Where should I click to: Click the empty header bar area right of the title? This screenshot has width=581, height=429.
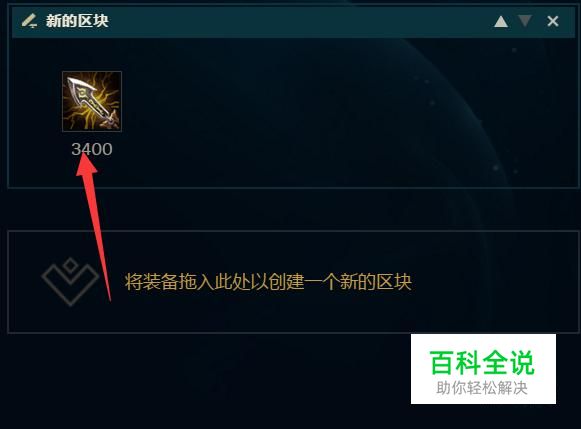click(x=296, y=21)
